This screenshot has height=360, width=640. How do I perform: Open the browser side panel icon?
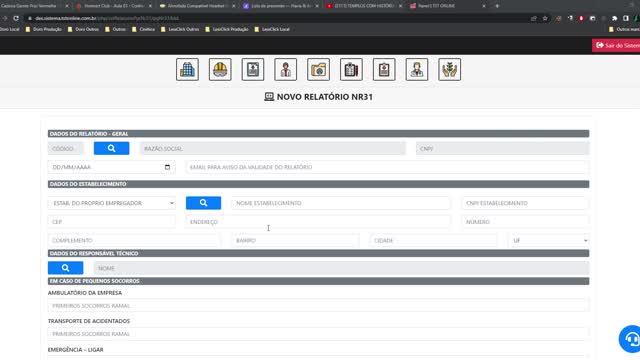pyautogui.click(x=626, y=18)
